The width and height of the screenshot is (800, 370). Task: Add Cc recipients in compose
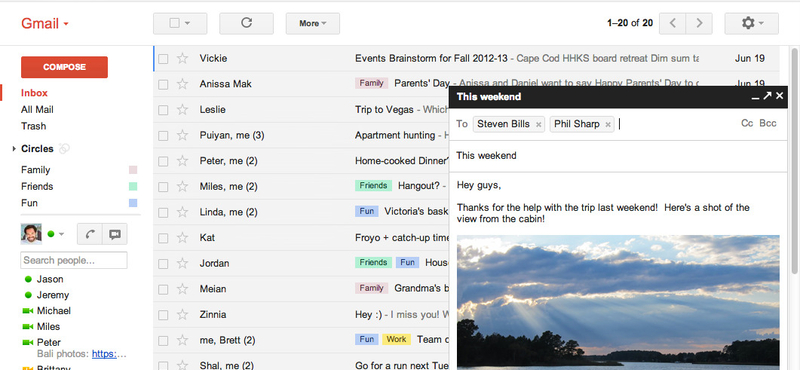tap(747, 124)
